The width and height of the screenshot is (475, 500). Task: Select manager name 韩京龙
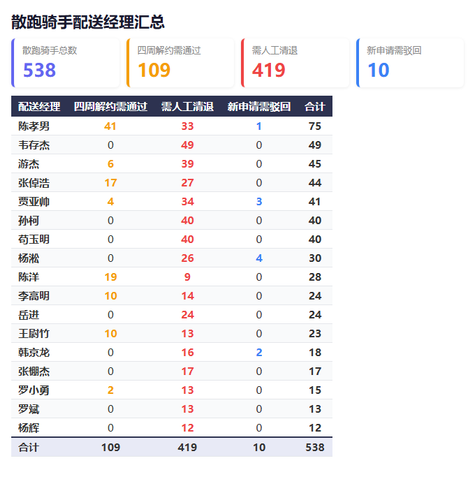pos(34,352)
